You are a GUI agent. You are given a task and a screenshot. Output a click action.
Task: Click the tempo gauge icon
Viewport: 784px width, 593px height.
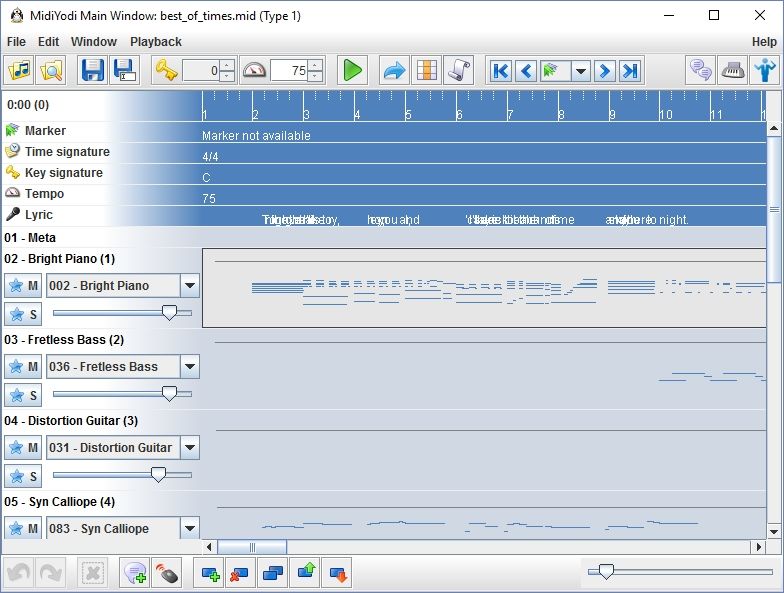(254, 70)
